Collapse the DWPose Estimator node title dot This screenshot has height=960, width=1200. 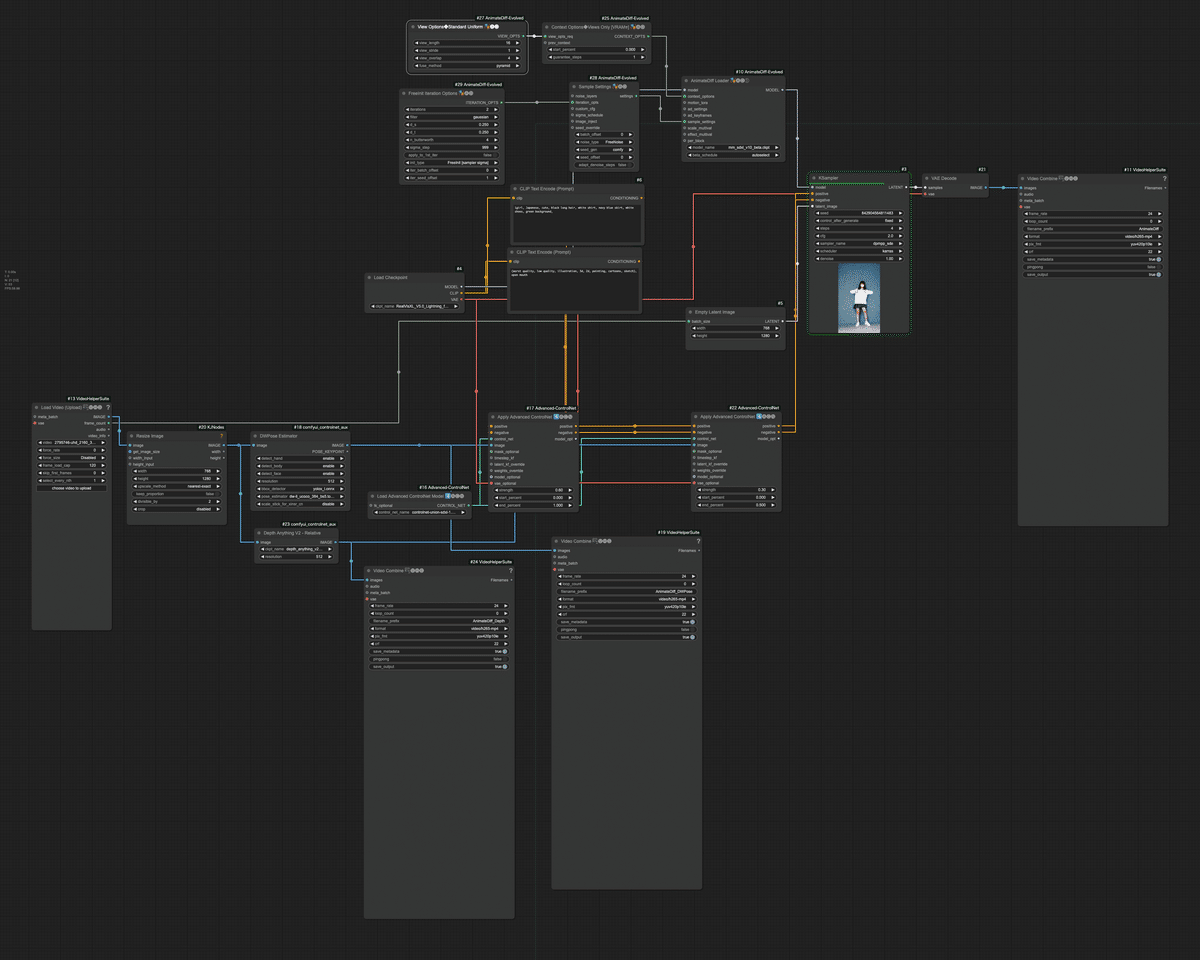pos(255,436)
